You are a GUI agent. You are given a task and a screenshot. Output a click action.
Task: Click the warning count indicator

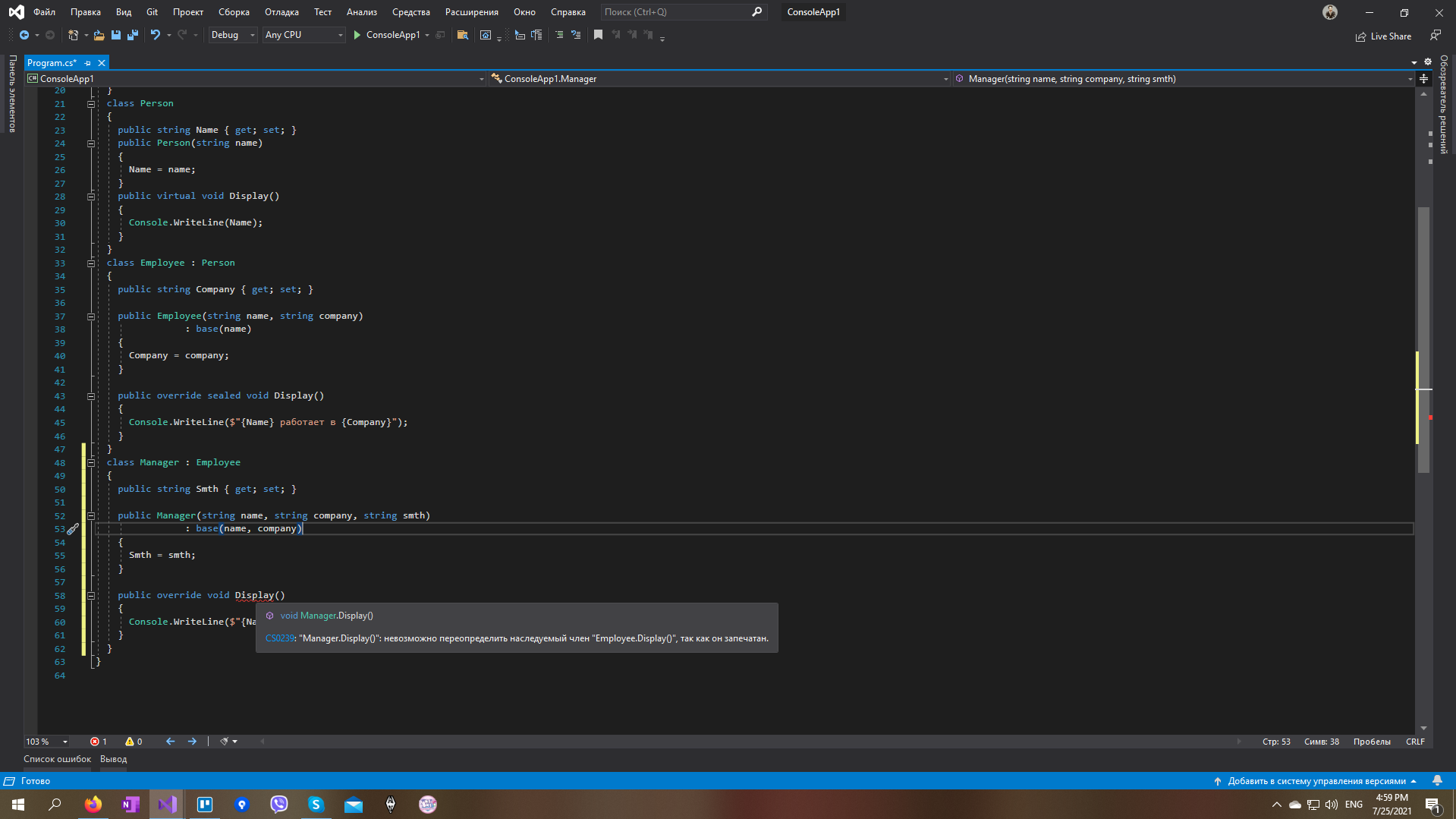pyautogui.click(x=134, y=742)
